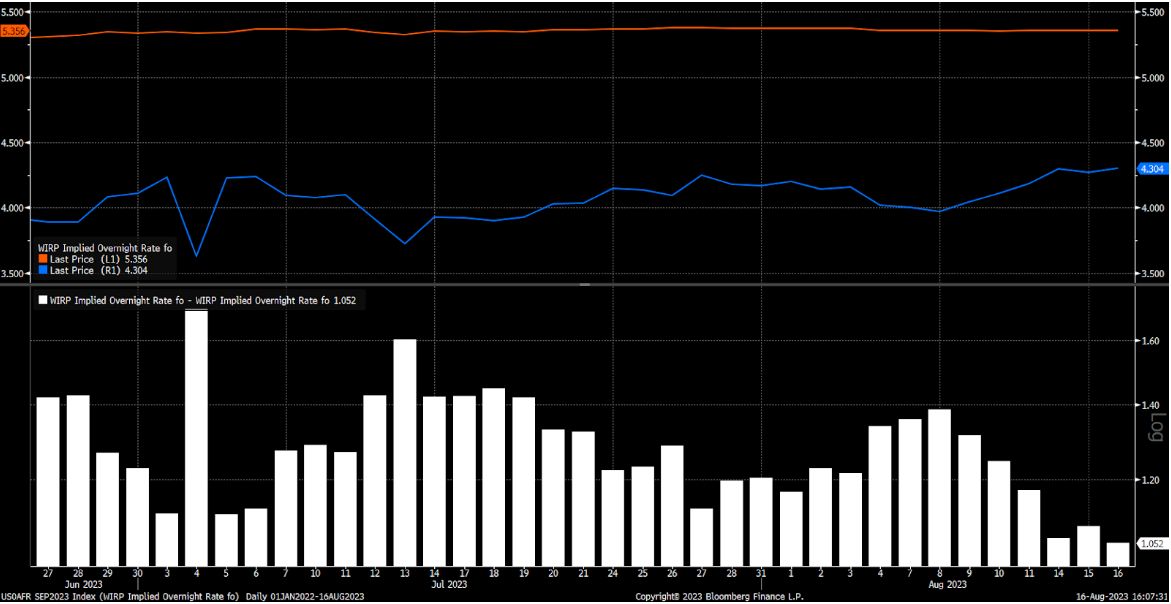The height and width of the screenshot is (604, 1171).
Task: Click the Log scale label on right axis
Action: click(x=1157, y=428)
